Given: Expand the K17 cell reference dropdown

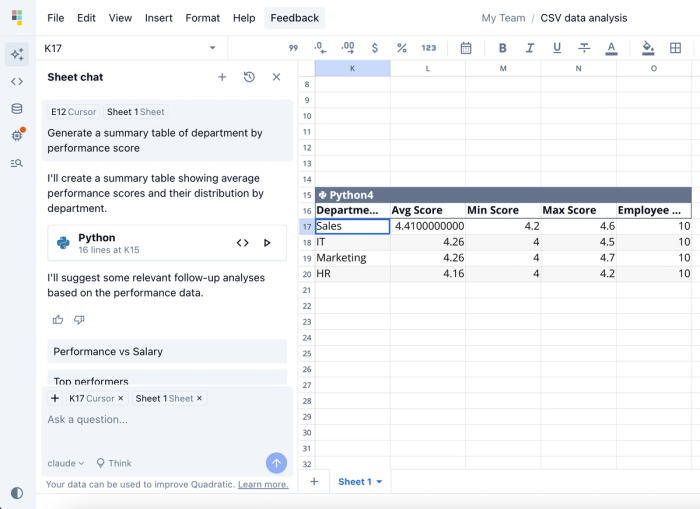Looking at the screenshot, I should coord(212,48).
